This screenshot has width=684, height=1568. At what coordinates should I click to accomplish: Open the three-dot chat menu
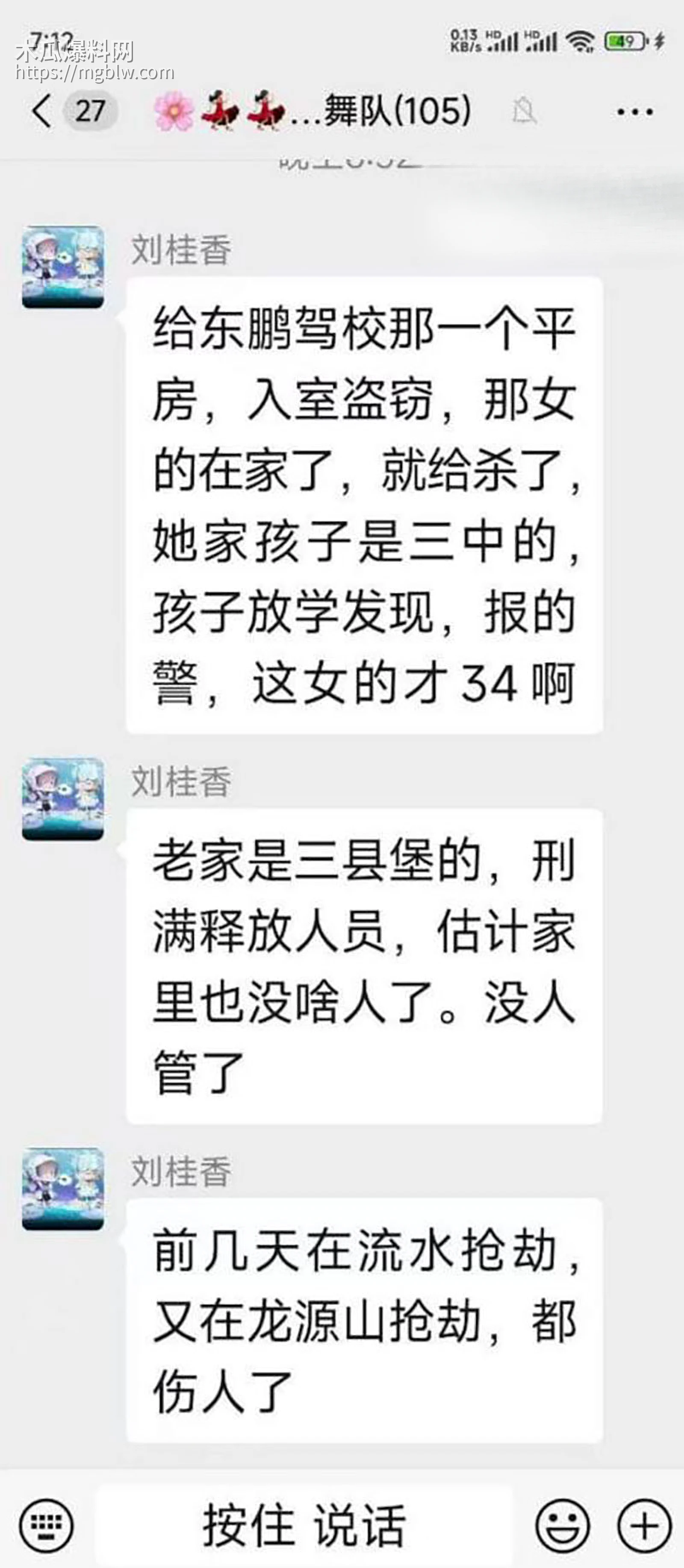tap(635, 112)
